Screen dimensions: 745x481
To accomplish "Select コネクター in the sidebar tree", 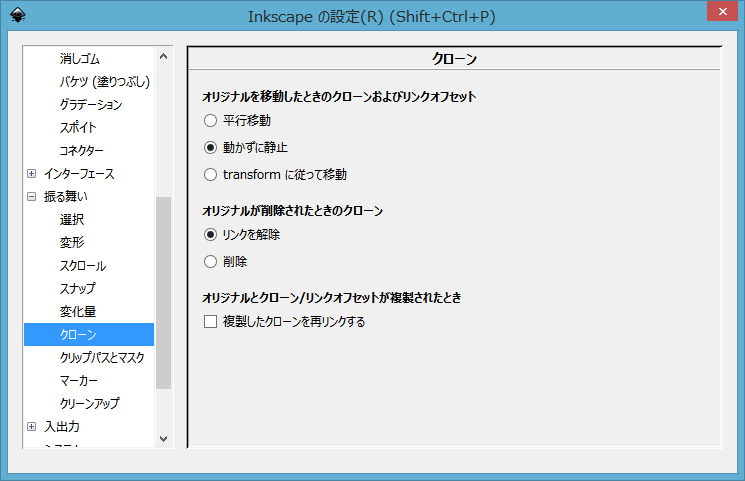I will 81,151.
